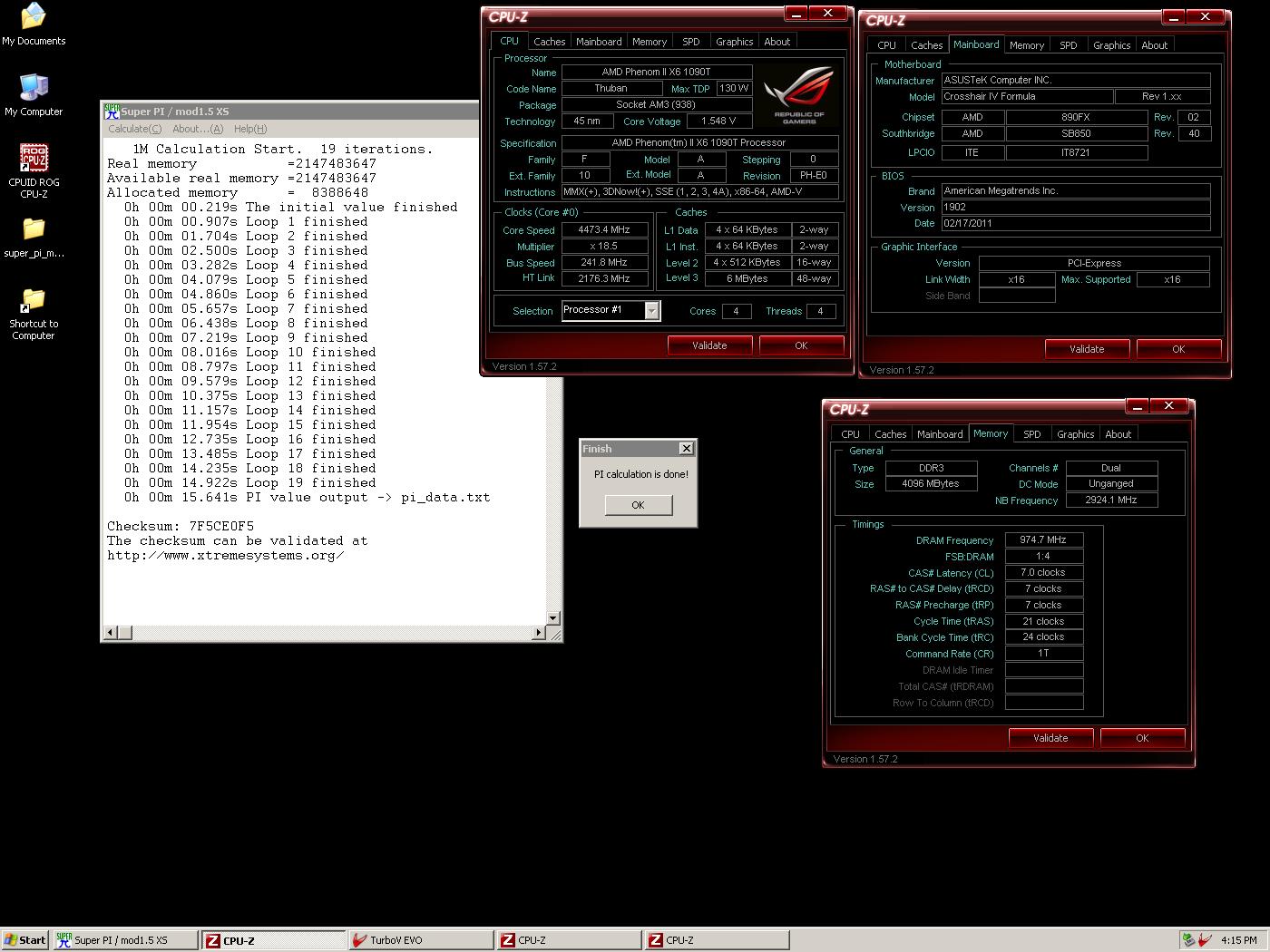Select Caches tab in the Memory window

(x=890, y=434)
